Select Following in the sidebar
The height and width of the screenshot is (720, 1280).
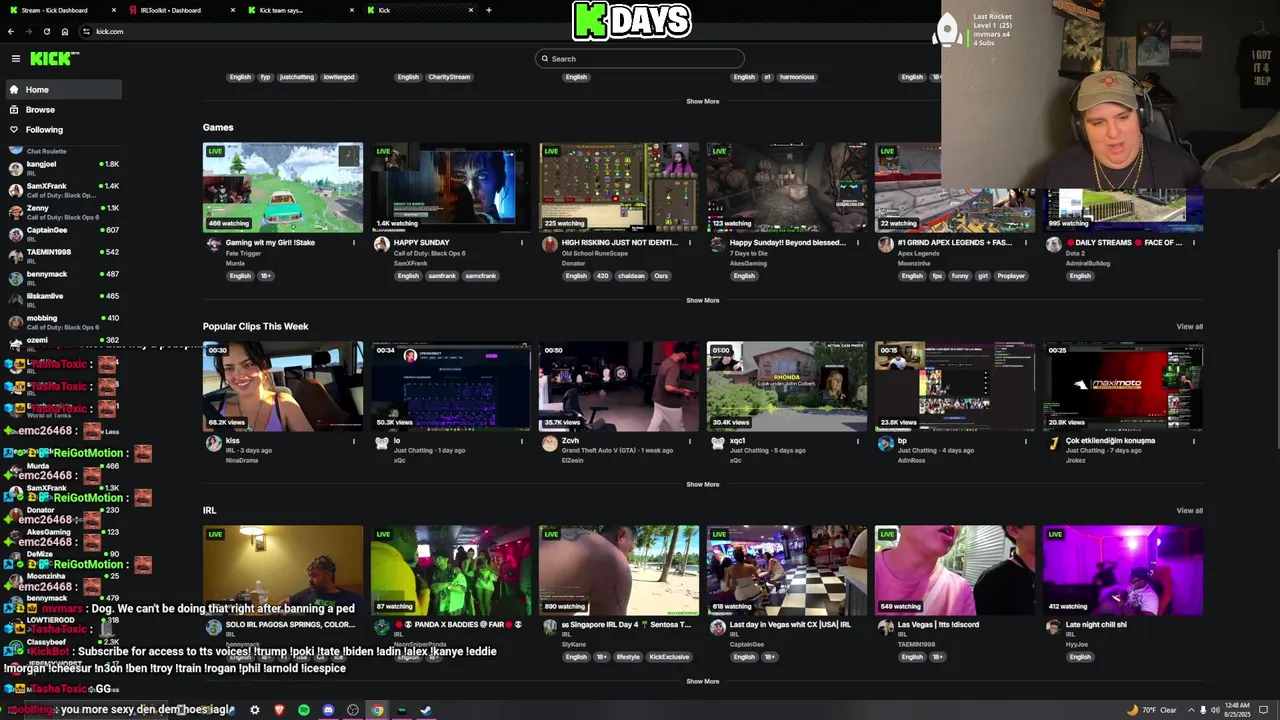[x=63, y=130]
